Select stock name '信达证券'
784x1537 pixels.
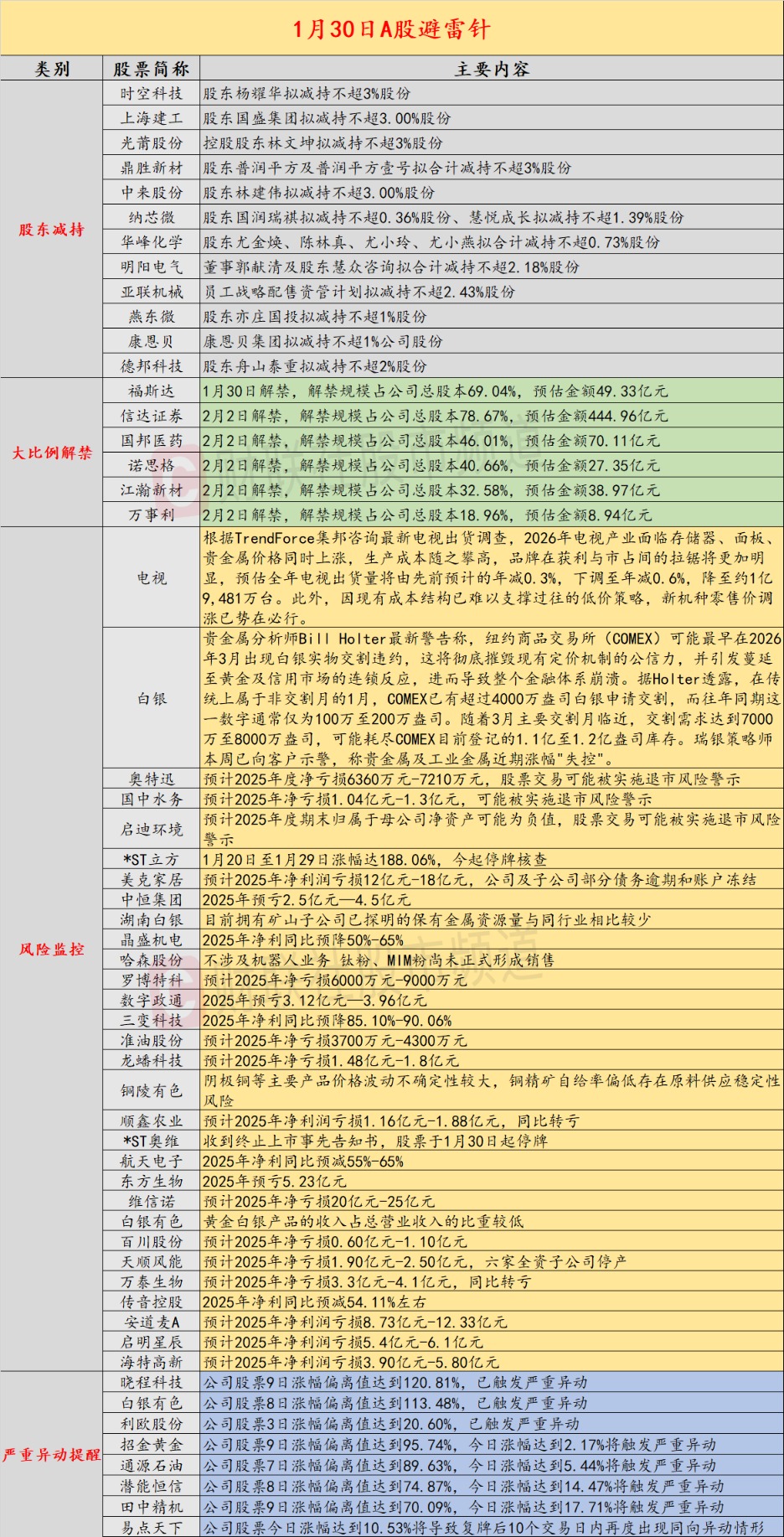click(x=152, y=416)
